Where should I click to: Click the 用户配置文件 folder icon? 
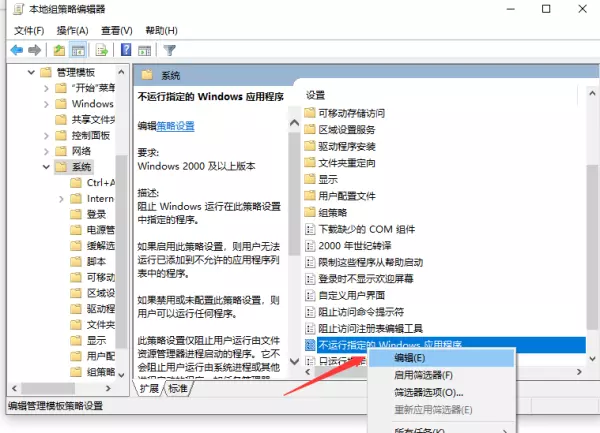[310, 196]
